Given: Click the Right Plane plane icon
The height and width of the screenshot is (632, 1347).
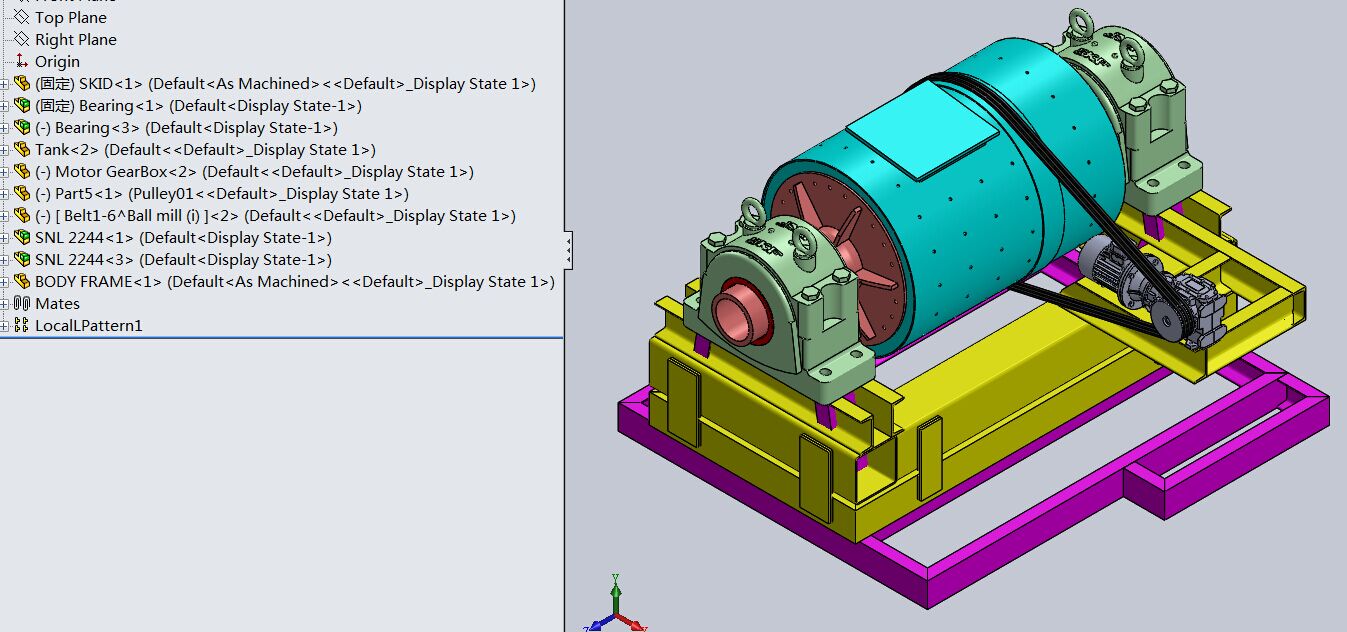Looking at the screenshot, I should tap(21, 39).
